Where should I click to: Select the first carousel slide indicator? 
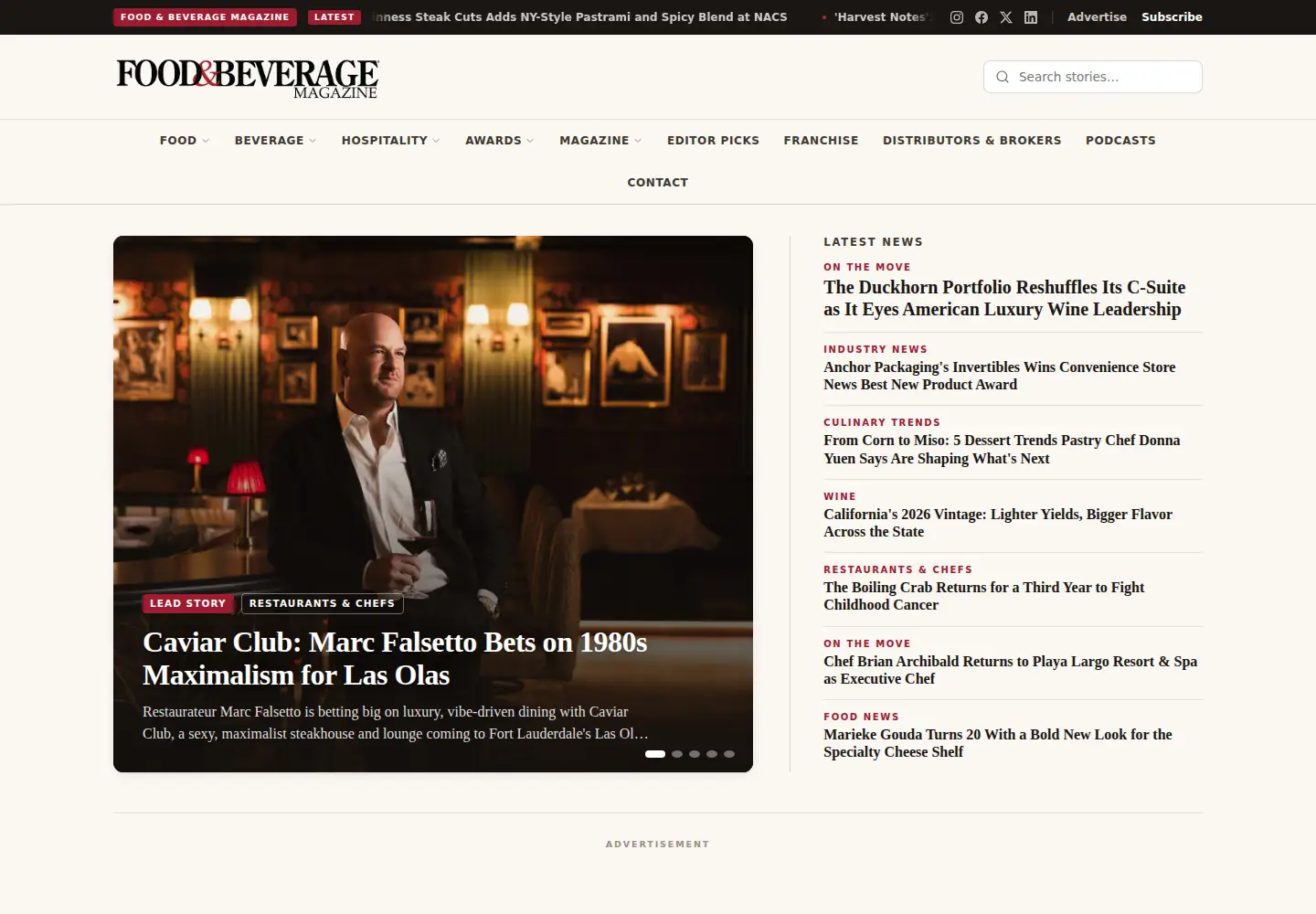(x=655, y=754)
